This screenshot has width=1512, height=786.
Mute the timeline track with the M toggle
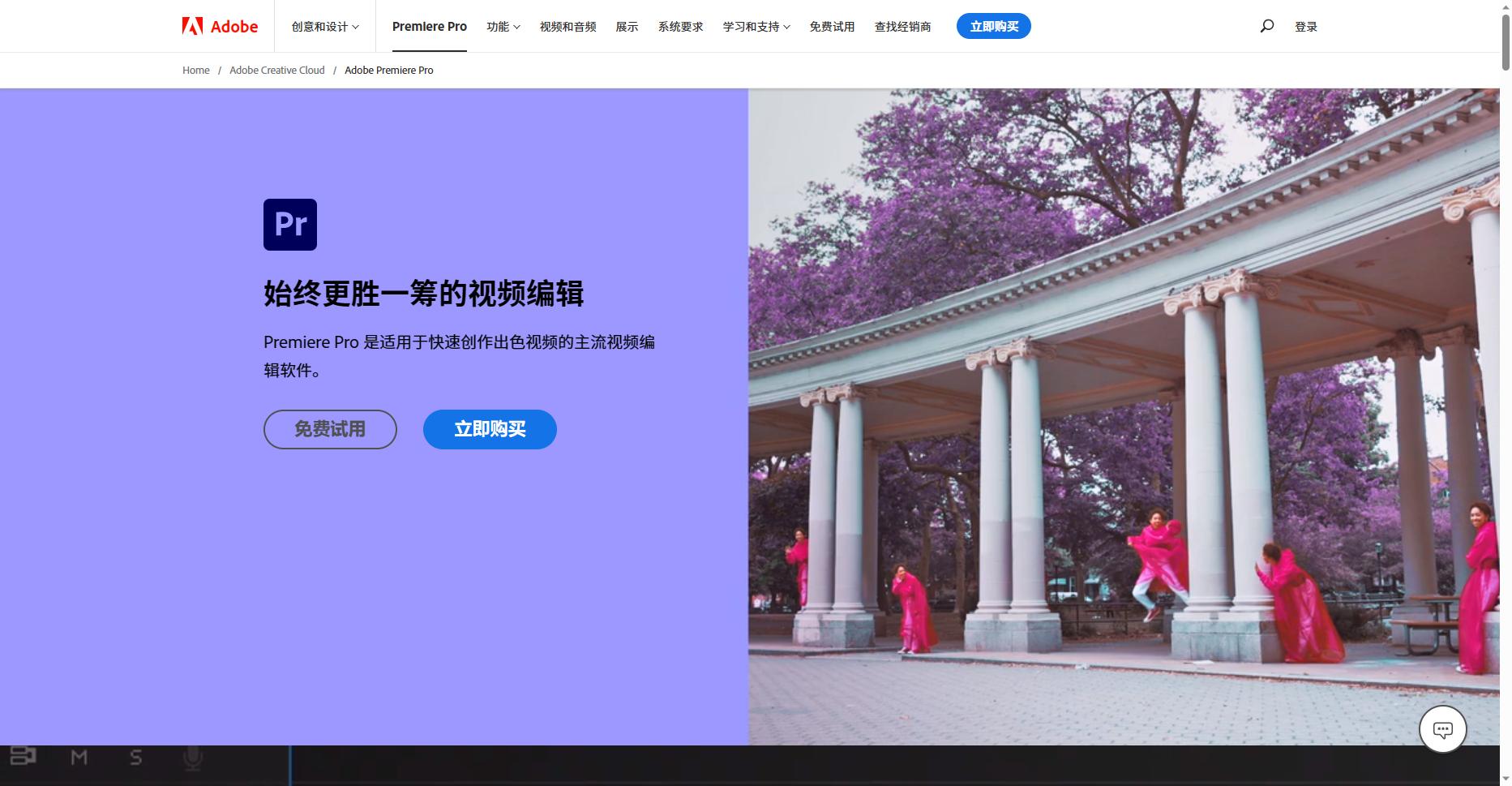pos(79,758)
